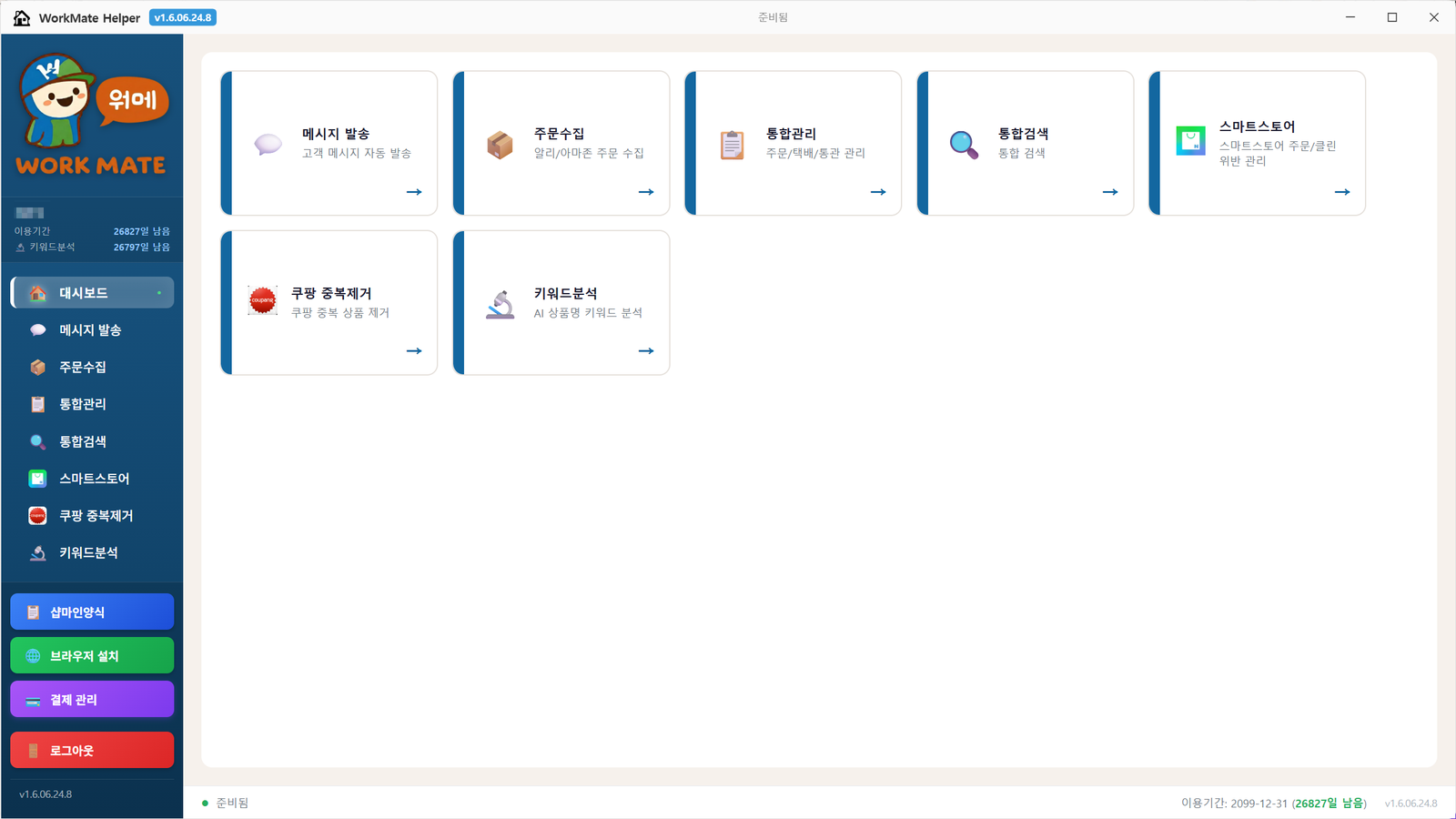The width and height of the screenshot is (1456, 819).
Task: Maximize the WorkMate Helper window
Action: click(1392, 17)
